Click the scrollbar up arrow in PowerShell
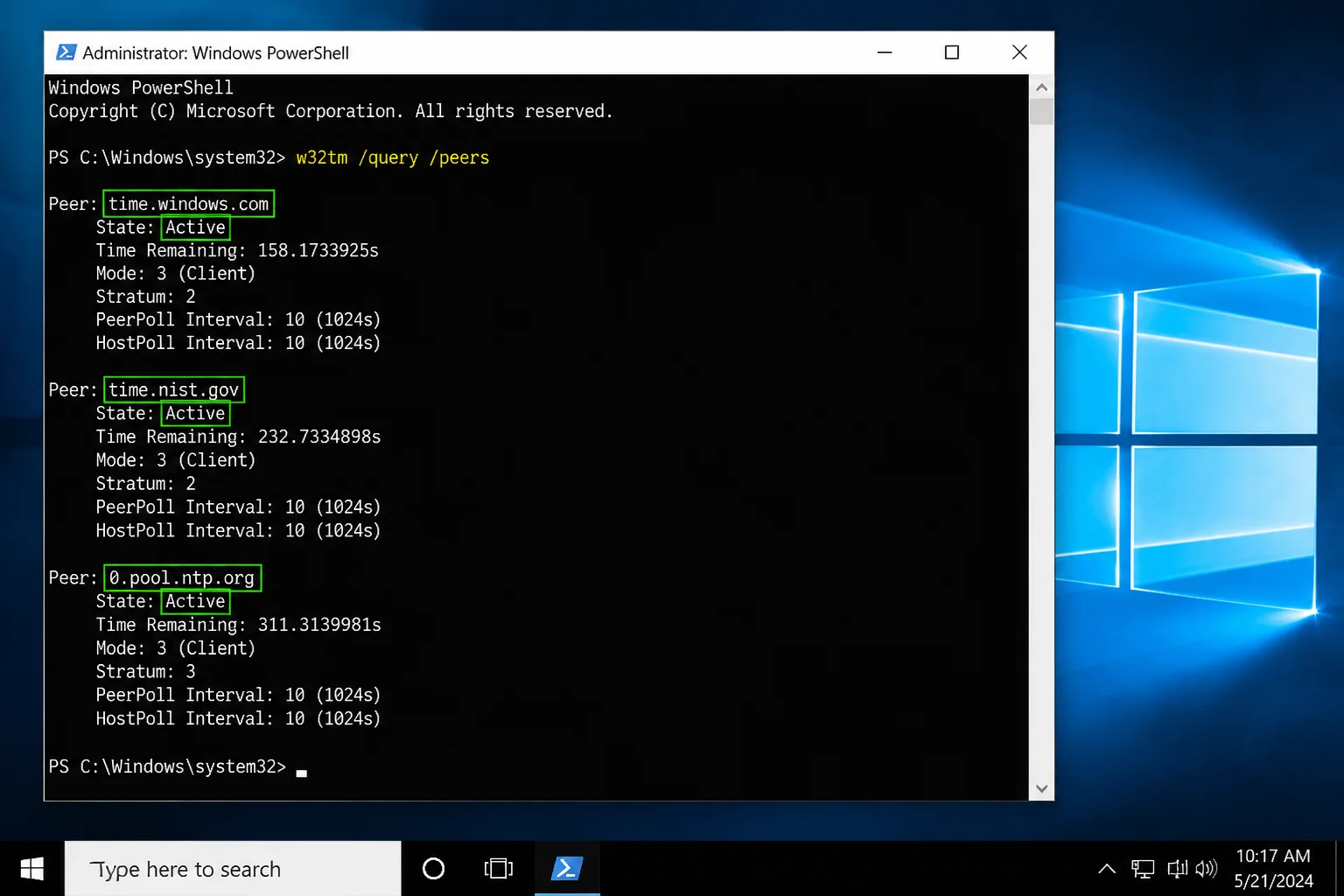Screen dimensions: 1344x896 pyautogui.click(x=1041, y=87)
